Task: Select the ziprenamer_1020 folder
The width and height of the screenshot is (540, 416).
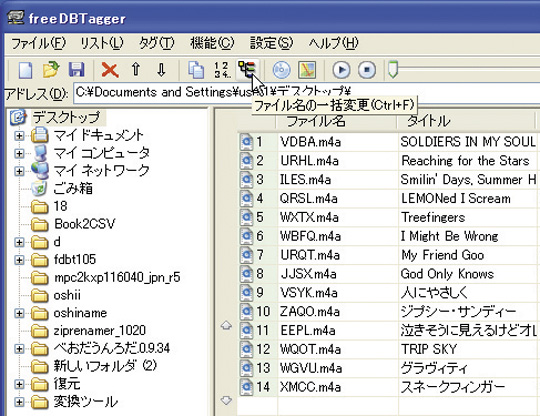Action: pos(100,331)
